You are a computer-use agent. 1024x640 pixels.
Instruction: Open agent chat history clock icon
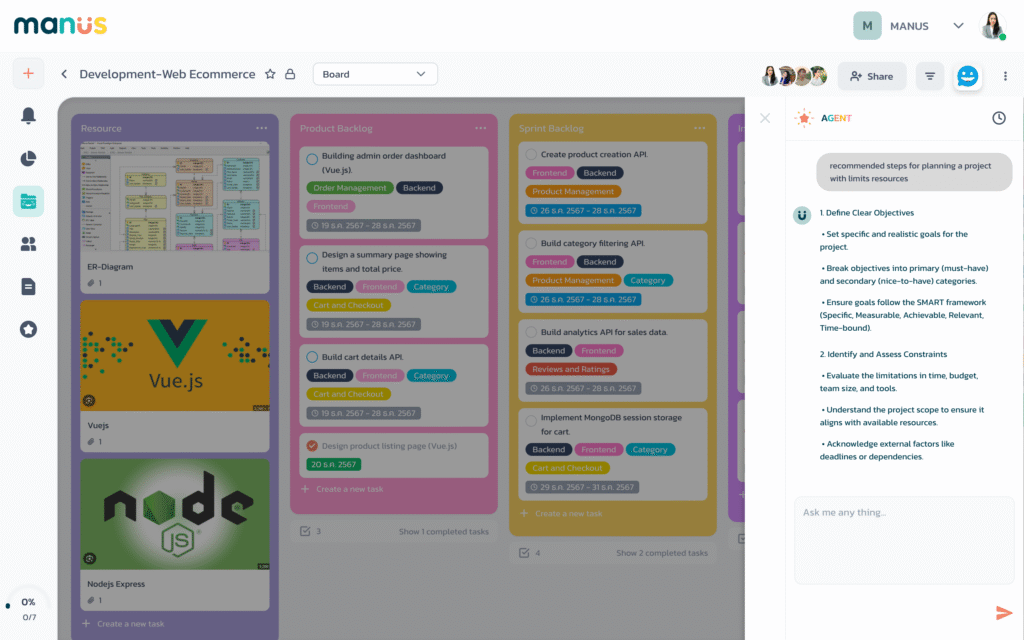998,118
